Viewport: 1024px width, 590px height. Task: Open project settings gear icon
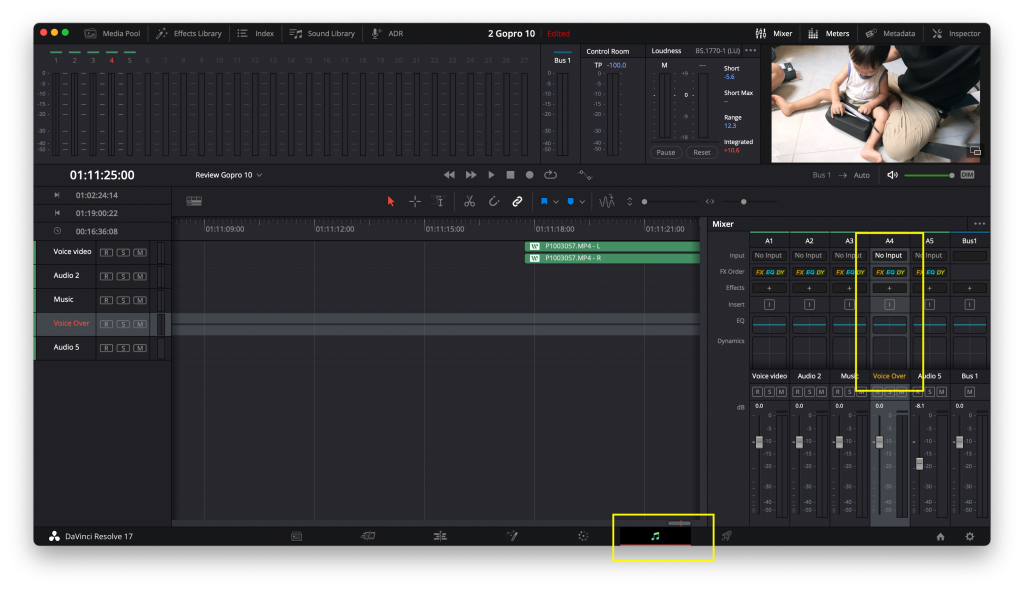(969, 536)
